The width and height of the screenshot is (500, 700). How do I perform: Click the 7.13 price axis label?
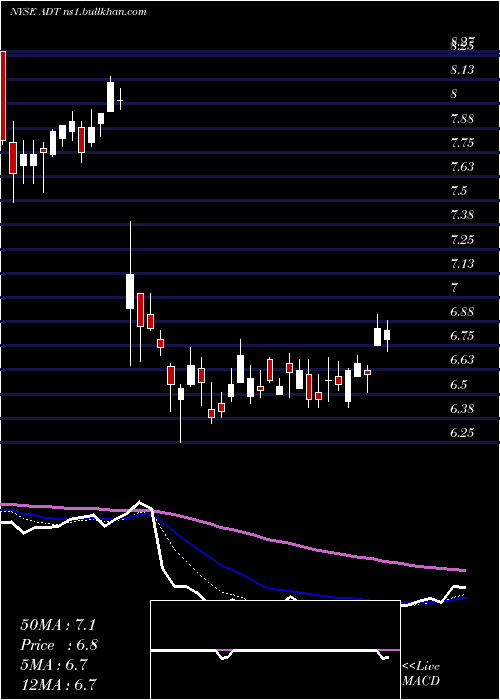[x=462, y=264]
